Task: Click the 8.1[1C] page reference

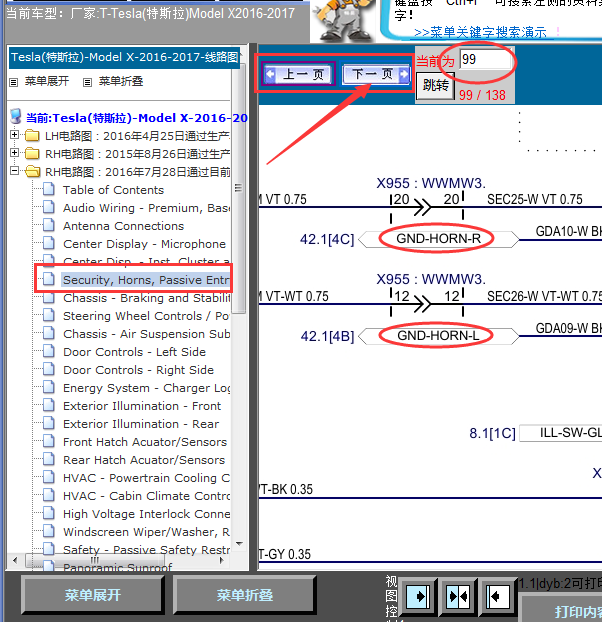Action: [x=493, y=433]
